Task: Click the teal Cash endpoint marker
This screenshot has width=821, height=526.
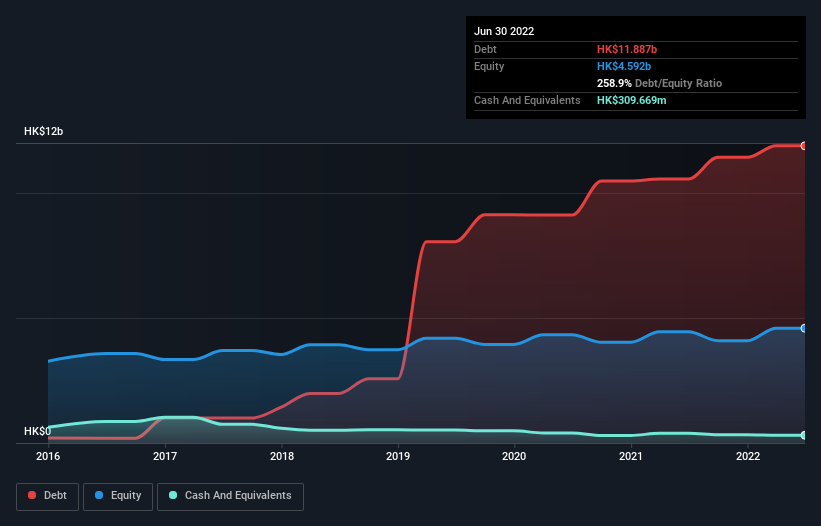Action: (804, 435)
